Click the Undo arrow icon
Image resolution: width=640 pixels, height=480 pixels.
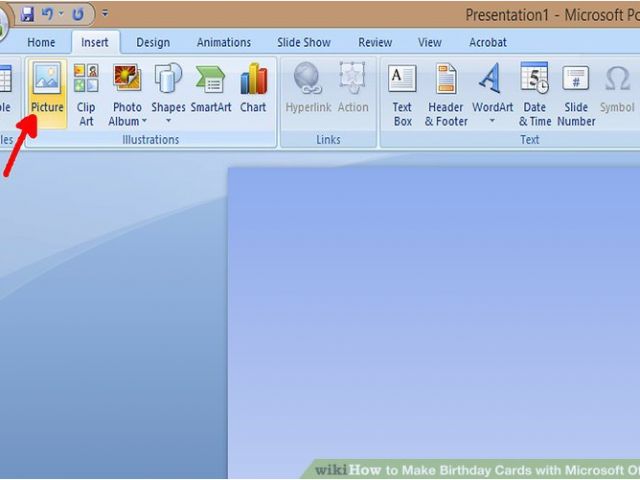(x=48, y=14)
